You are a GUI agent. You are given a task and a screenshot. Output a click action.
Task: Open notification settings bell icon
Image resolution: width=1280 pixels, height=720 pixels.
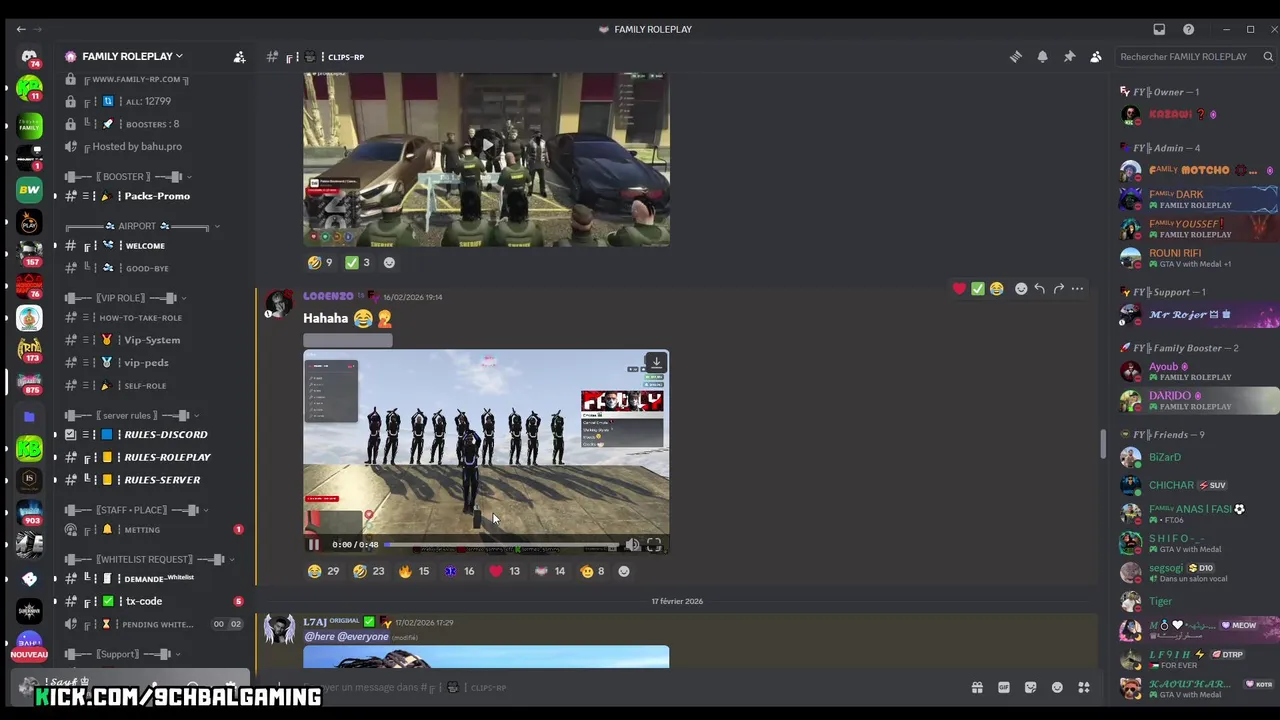coord(1042,57)
